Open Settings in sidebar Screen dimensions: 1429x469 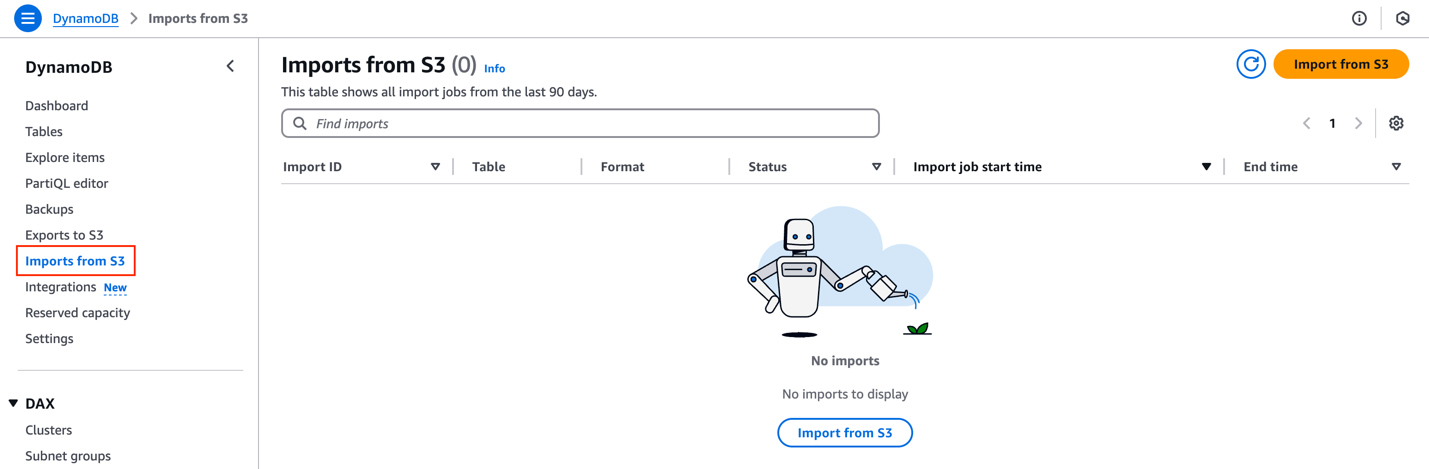click(x=49, y=339)
